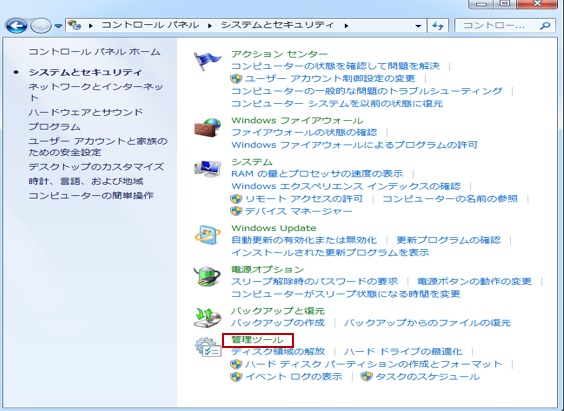This screenshot has height=411, width=564.
Task: Click shield icon beside ハード ディスク パーティション
Action: [x=236, y=364]
